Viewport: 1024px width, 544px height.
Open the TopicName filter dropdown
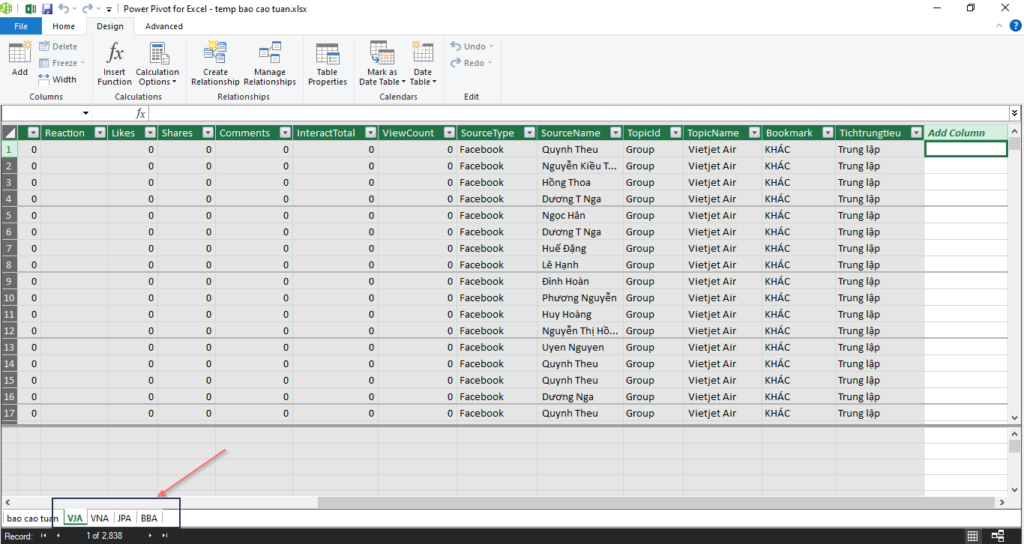tap(754, 133)
